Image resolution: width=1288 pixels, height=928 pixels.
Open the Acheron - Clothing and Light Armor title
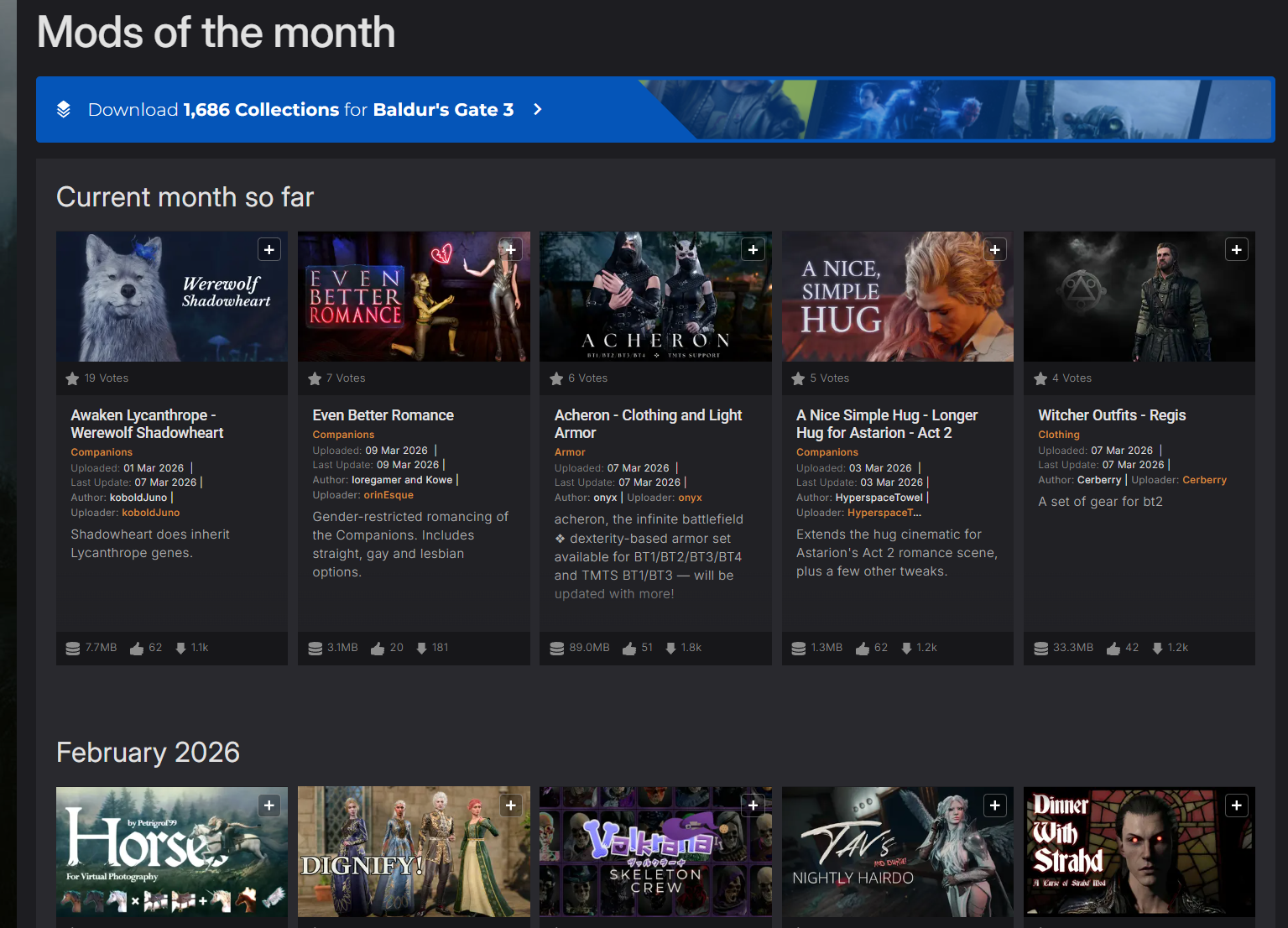[x=648, y=424]
